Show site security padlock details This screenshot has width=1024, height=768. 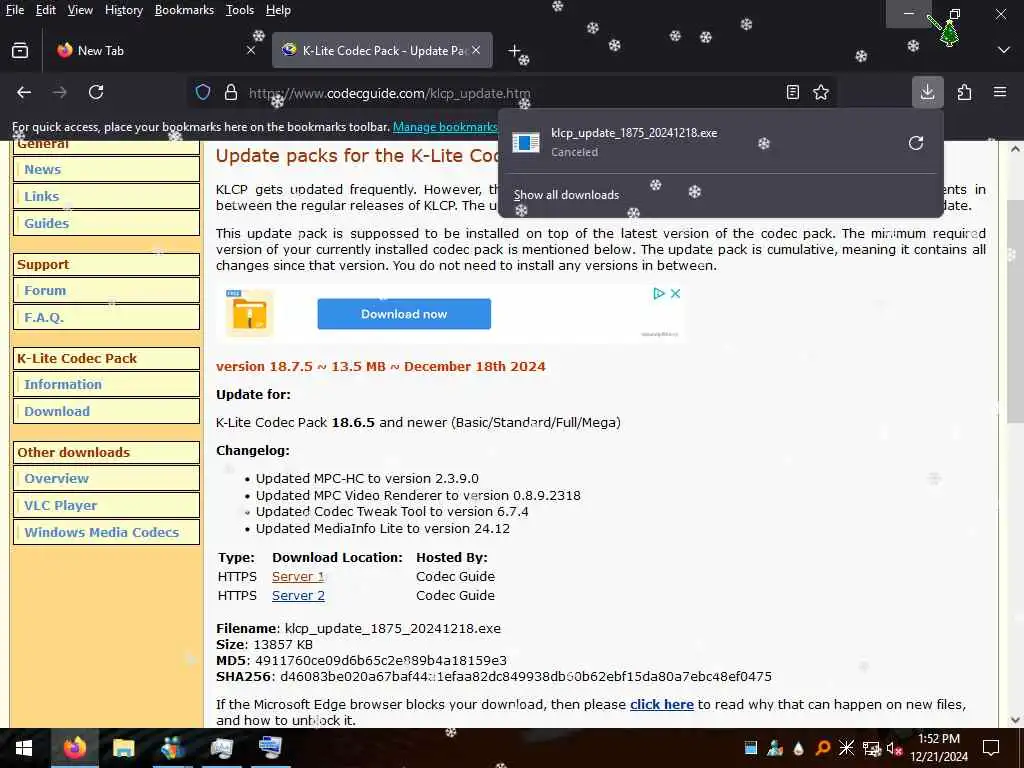pyautogui.click(x=231, y=93)
